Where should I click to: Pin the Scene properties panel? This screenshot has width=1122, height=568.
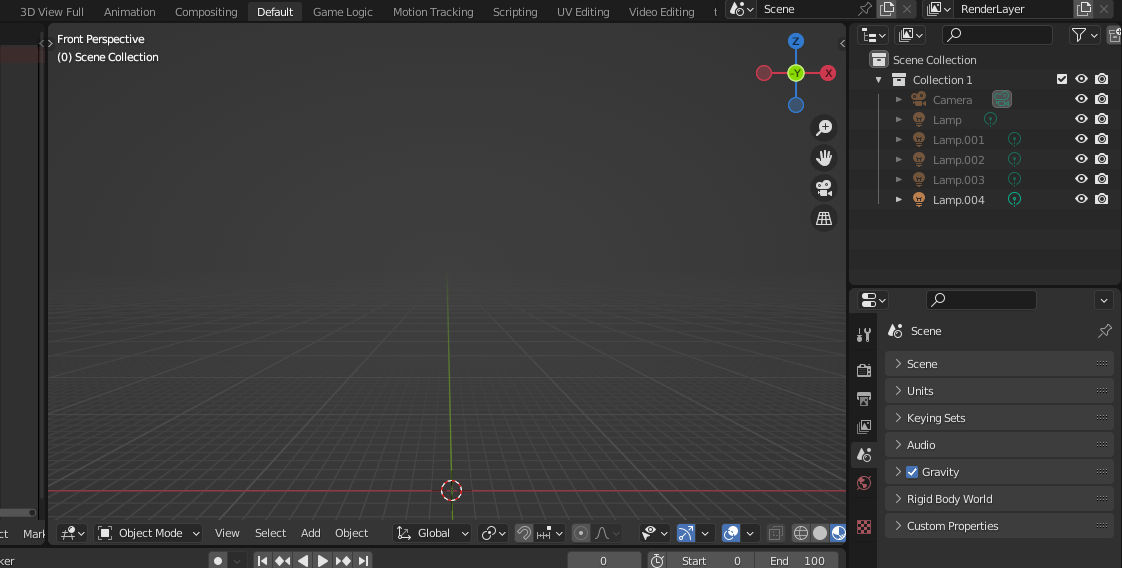tap(1105, 330)
